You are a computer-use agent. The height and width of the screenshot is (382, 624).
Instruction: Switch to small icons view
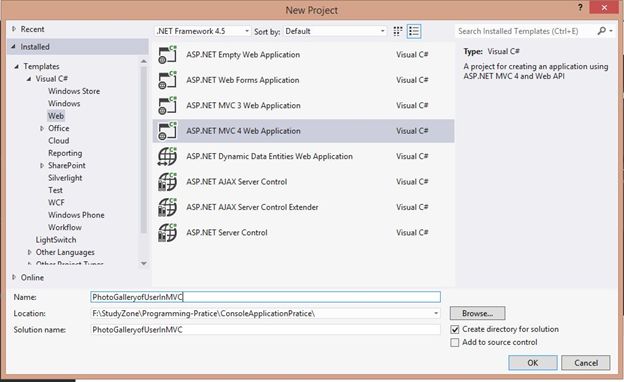coord(398,31)
